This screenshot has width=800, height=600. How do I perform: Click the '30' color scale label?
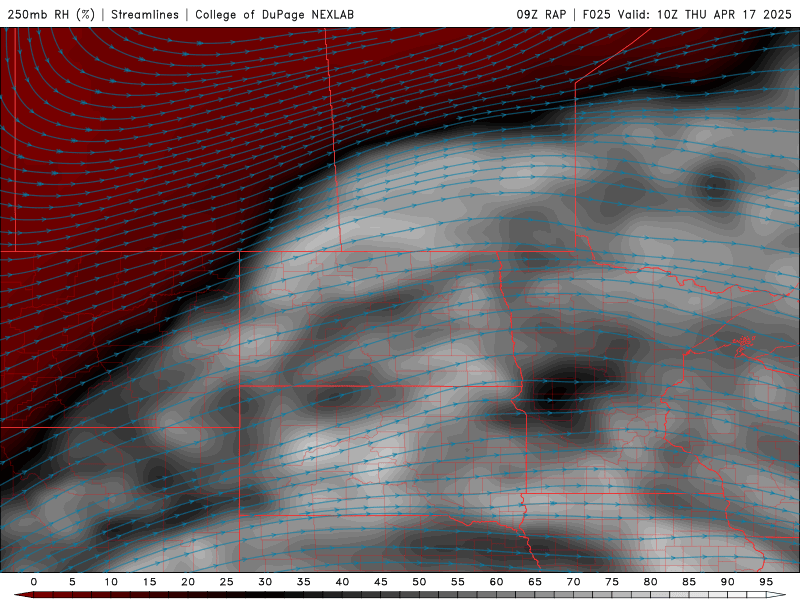[x=265, y=582]
